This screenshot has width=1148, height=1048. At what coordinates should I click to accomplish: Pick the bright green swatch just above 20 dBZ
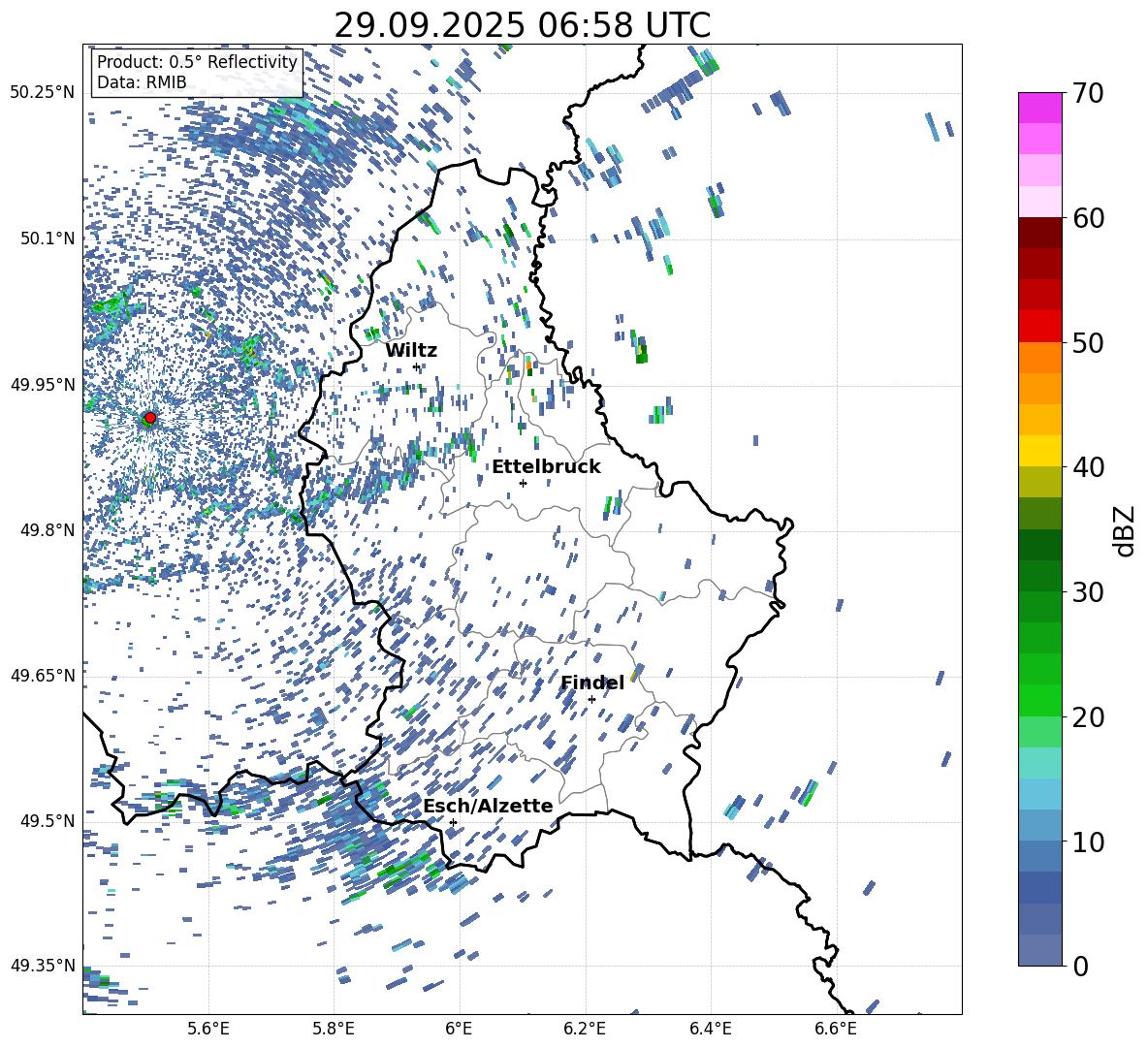pos(1040,700)
